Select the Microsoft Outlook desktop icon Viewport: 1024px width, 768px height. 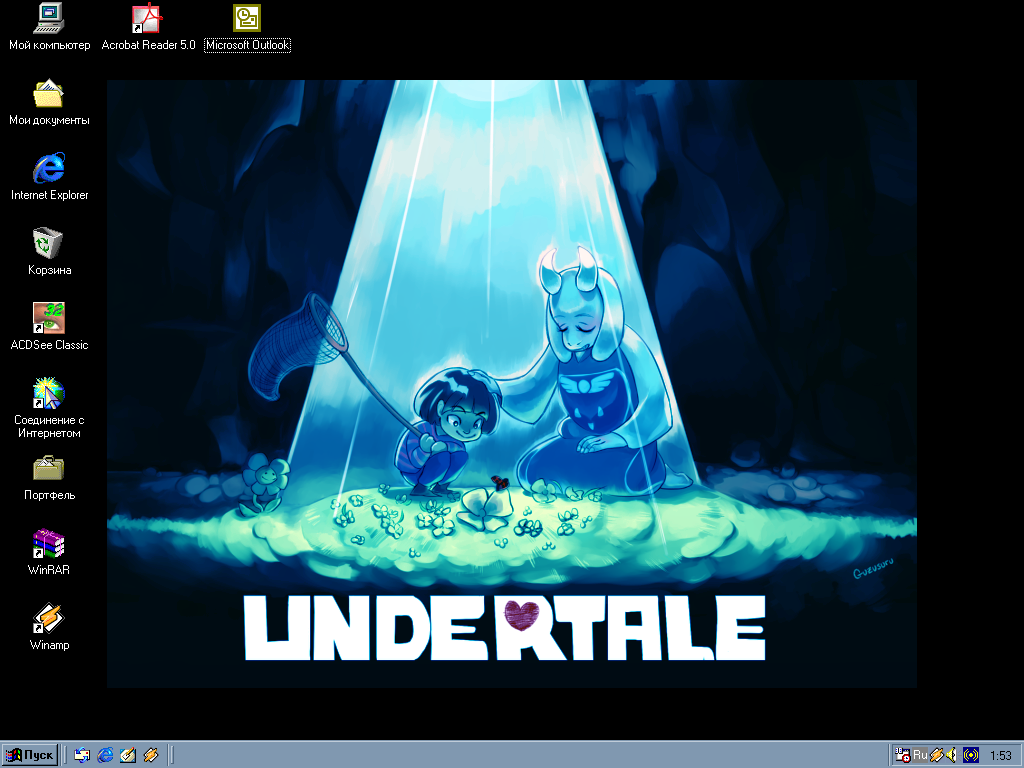coord(247,18)
